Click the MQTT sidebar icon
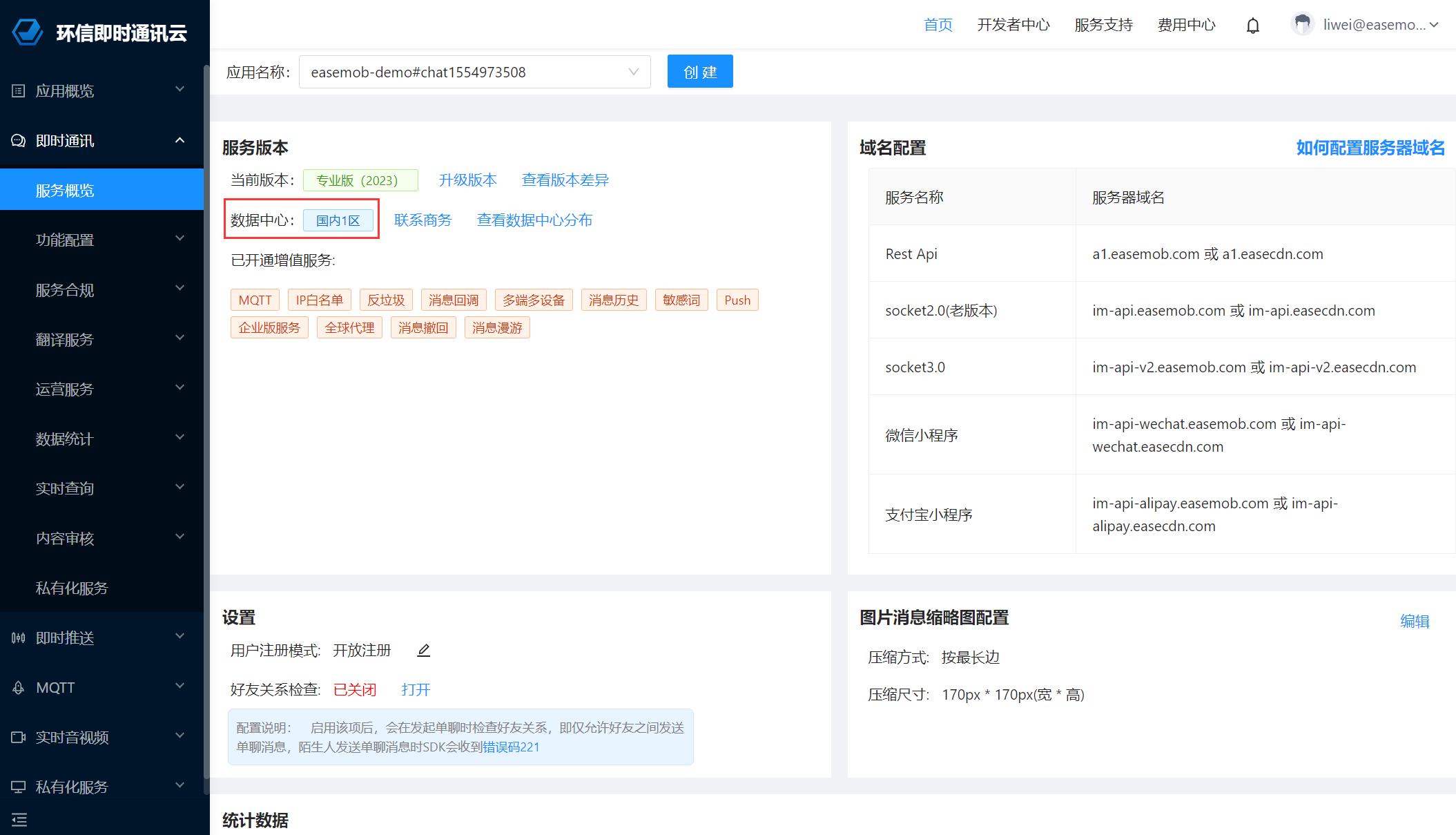The width and height of the screenshot is (1456, 835). pyautogui.click(x=19, y=688)
